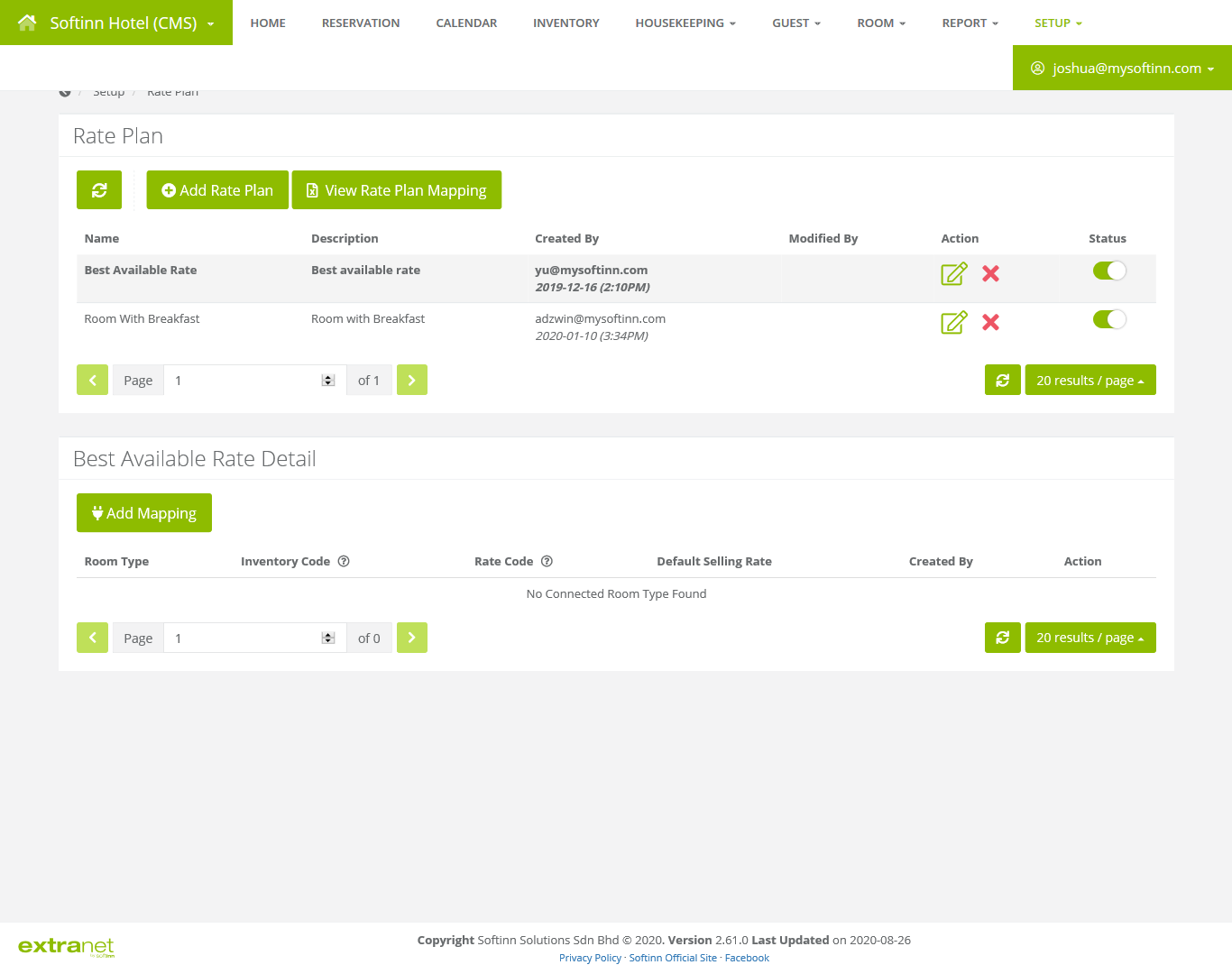The width and height of the screenshot is (1232, 974).
Task: Click the edit icon for Room With Breakfast
Action: coord(953,322)
